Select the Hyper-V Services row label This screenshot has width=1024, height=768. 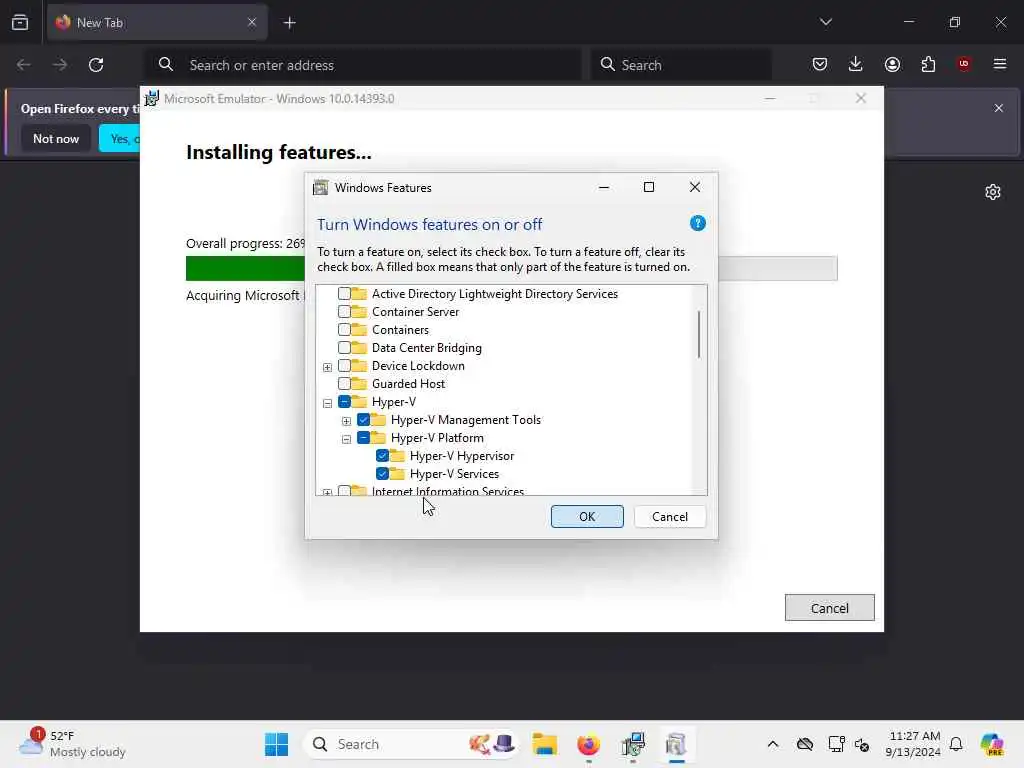(454, 474)
